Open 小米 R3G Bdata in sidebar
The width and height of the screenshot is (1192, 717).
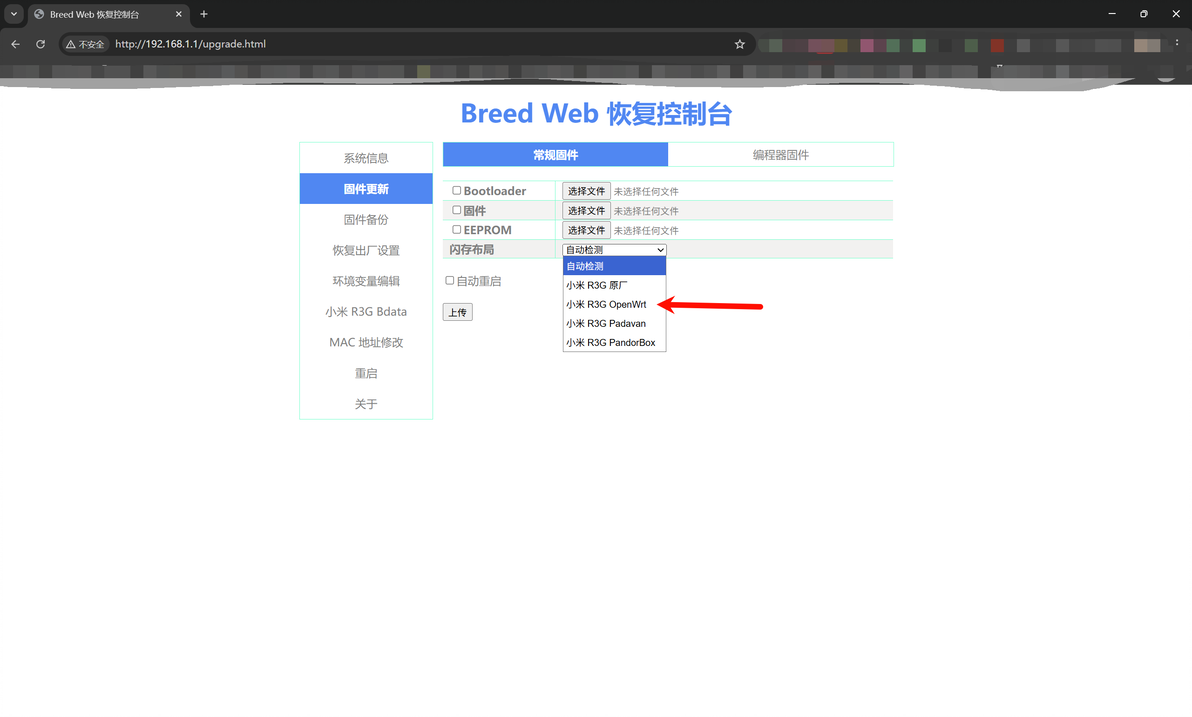point(366,312)
